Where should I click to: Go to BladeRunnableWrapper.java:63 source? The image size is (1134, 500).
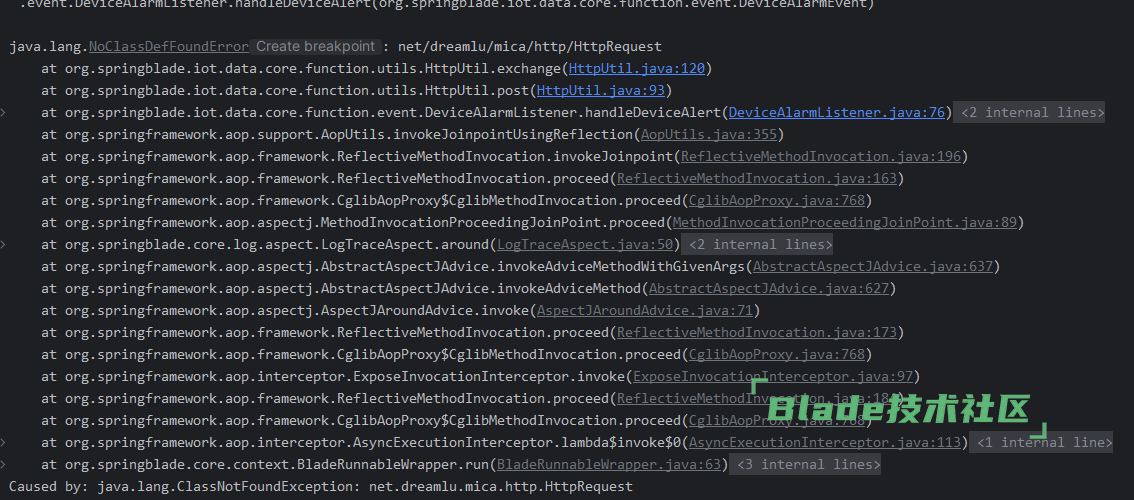[x=609, y=465]
